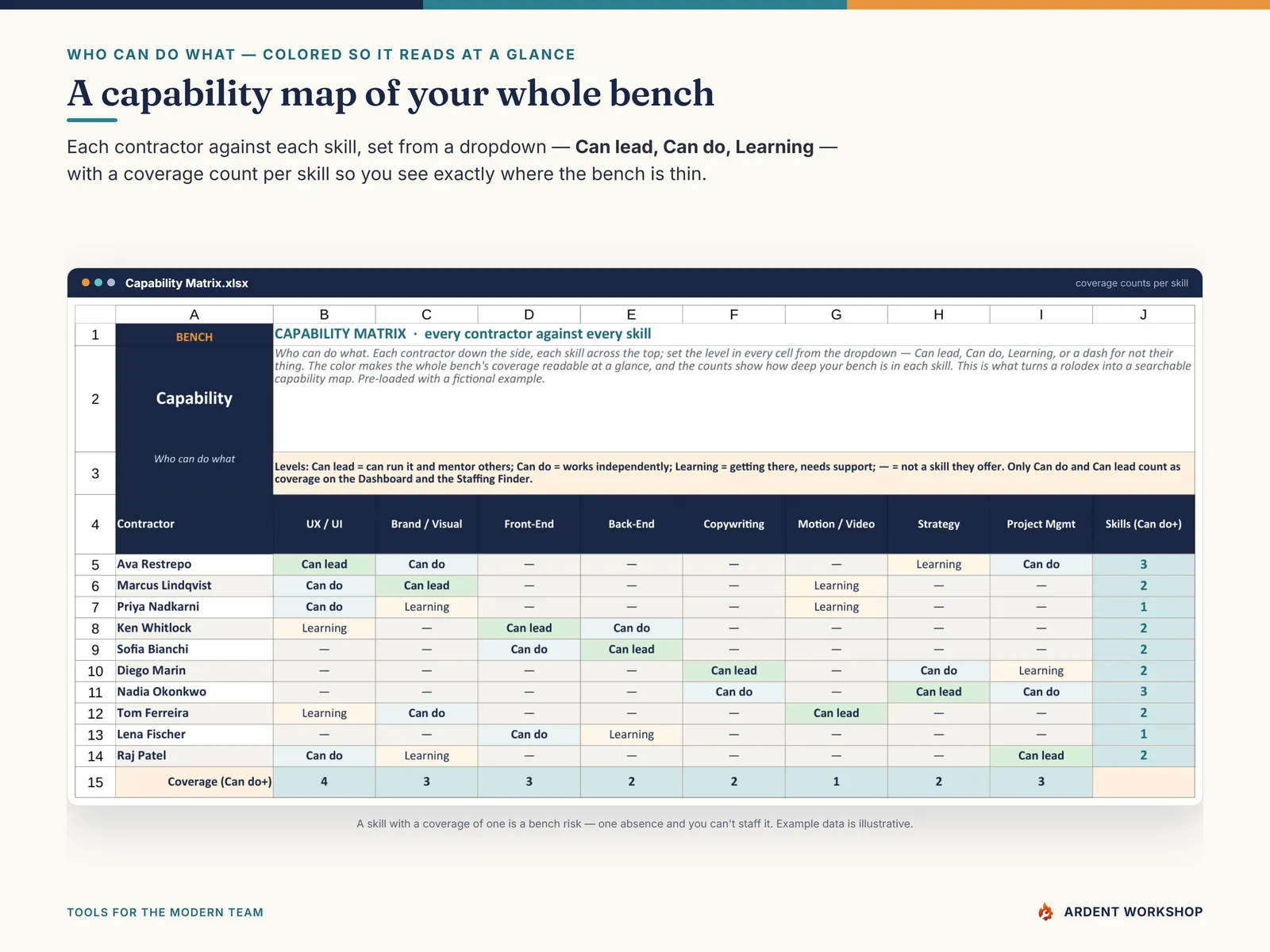Open Sofia Bianchi's Back-End 'Can lead' cell
This screenshot has width=1270, height=952.
click(x=632, y=649)
